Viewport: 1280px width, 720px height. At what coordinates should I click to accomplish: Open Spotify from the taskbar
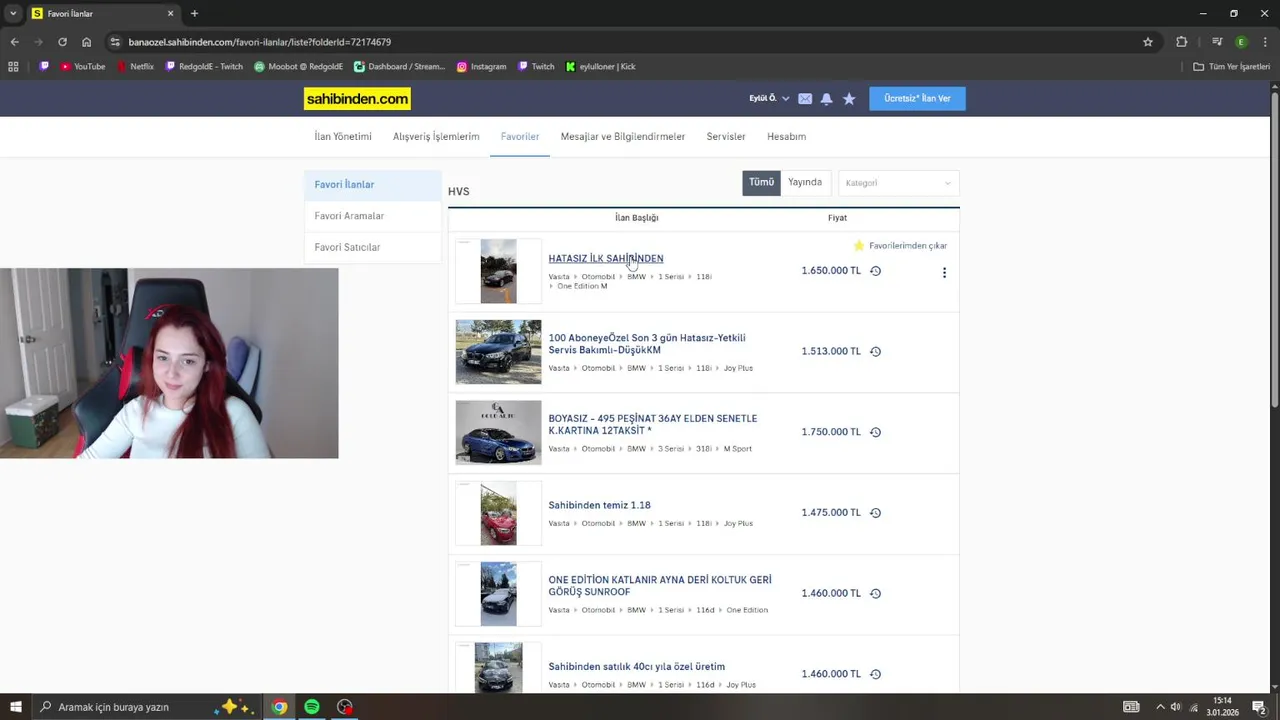312,707
